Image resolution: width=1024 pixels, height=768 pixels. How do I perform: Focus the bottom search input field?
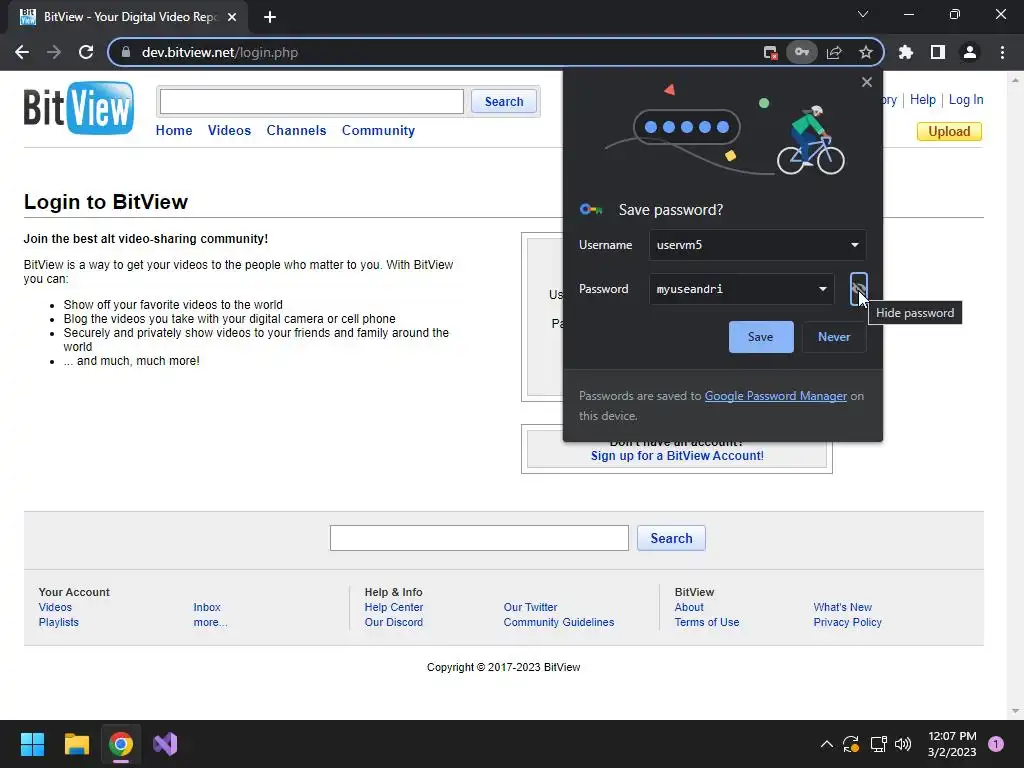click(479, 538)
